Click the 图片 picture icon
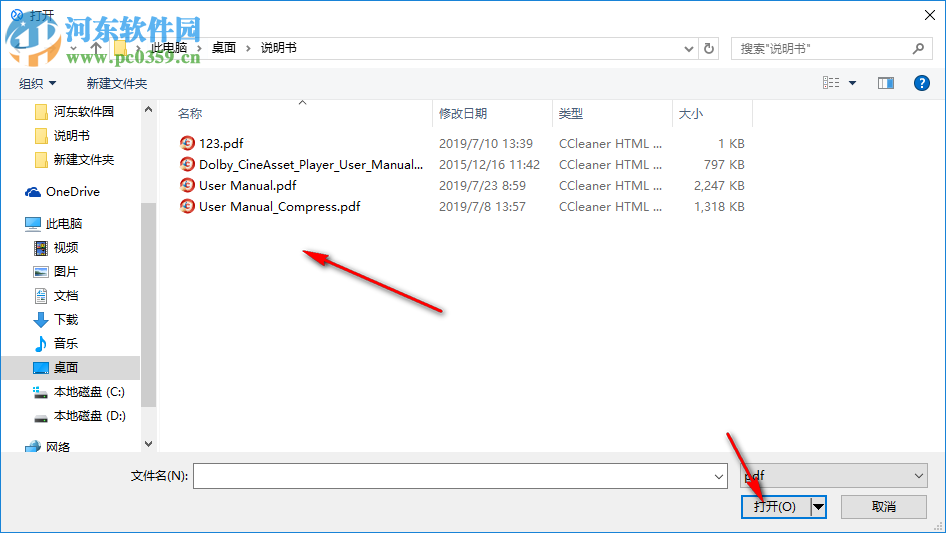The width and height of the screenshot is (946, 533). click(40, 272)
